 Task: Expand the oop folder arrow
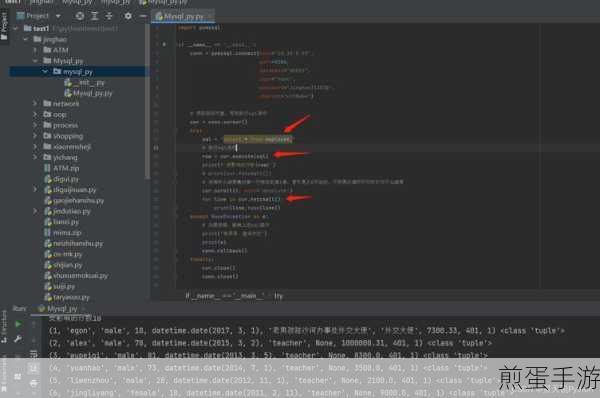[x=35, y=114]
